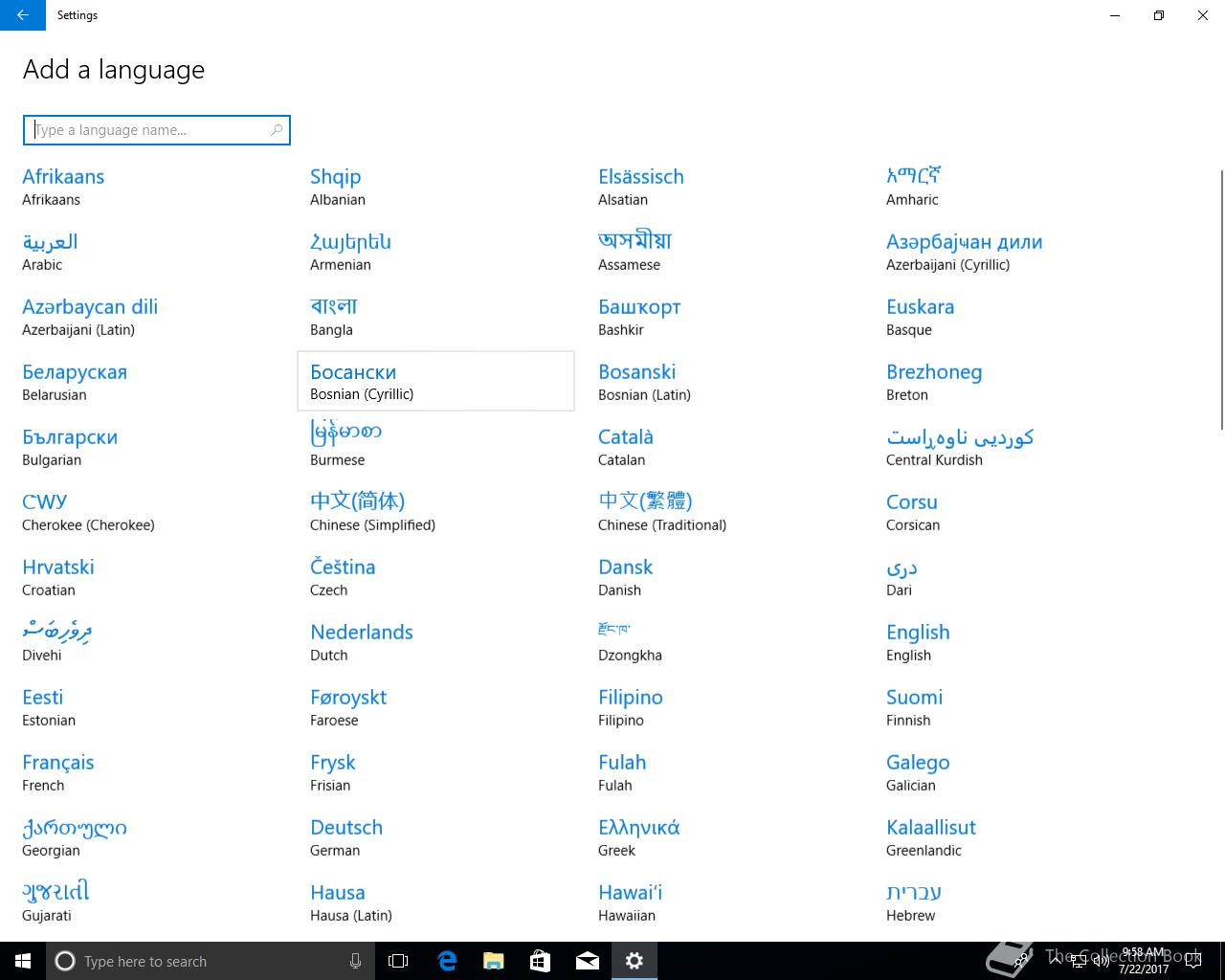Choose Nederlands (Dutch)
This screenshot has height=980, width=1225.
point(435,641)
